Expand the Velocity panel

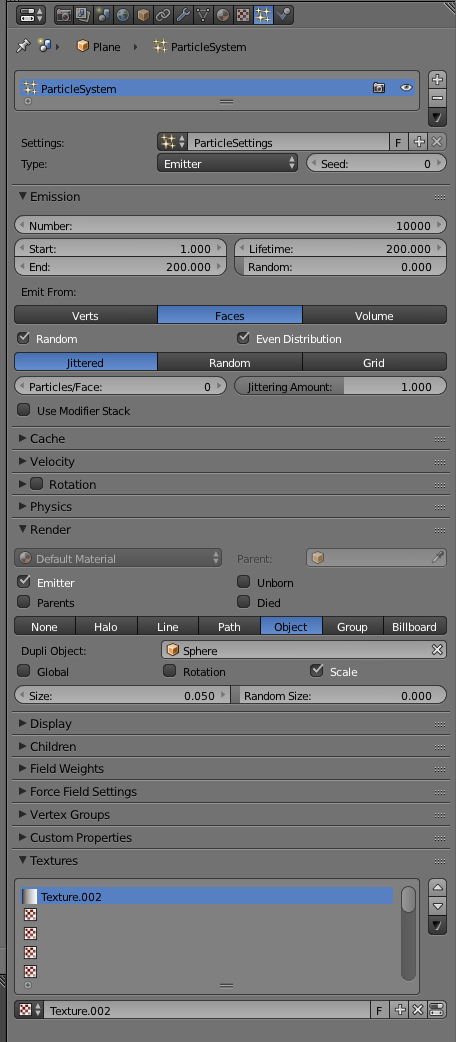pyautogui.click(x=23, y=461)
